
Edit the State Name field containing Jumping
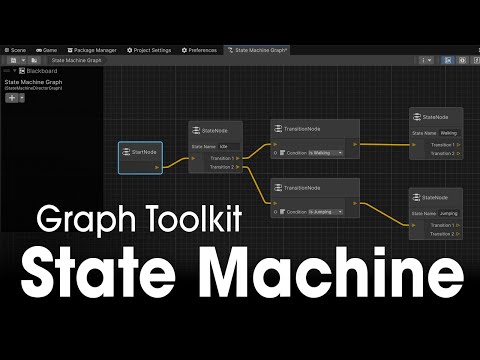pyautogui.click(x=449, y=213)
